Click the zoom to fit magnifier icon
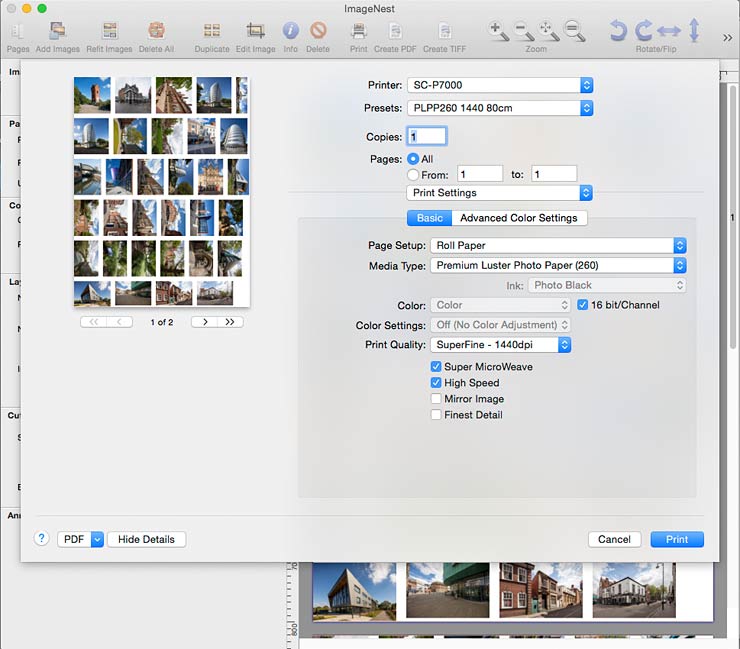Viewport: 740px width, 649px height. coord(549,31)
